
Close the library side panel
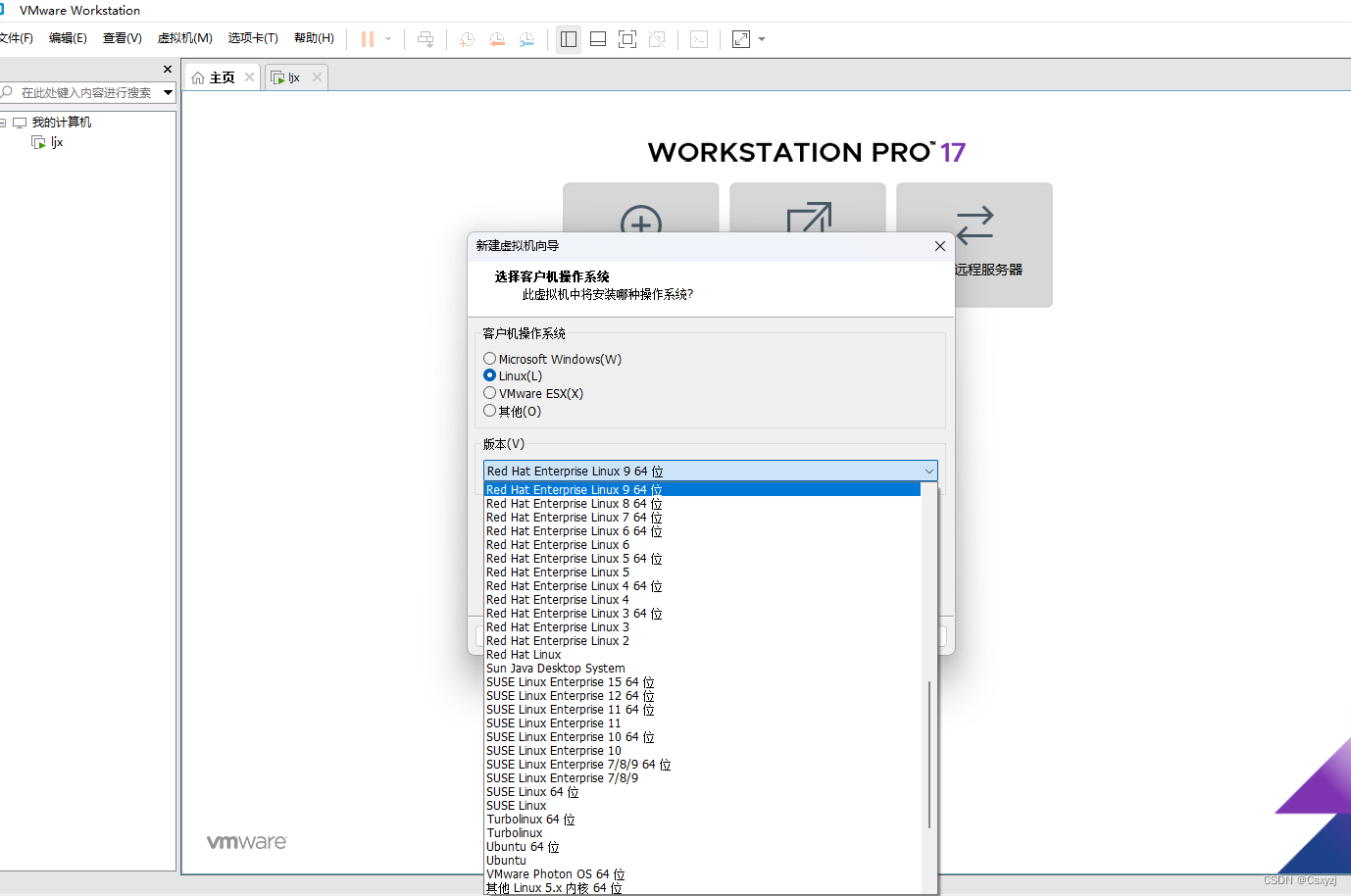[x=168, y=69]
